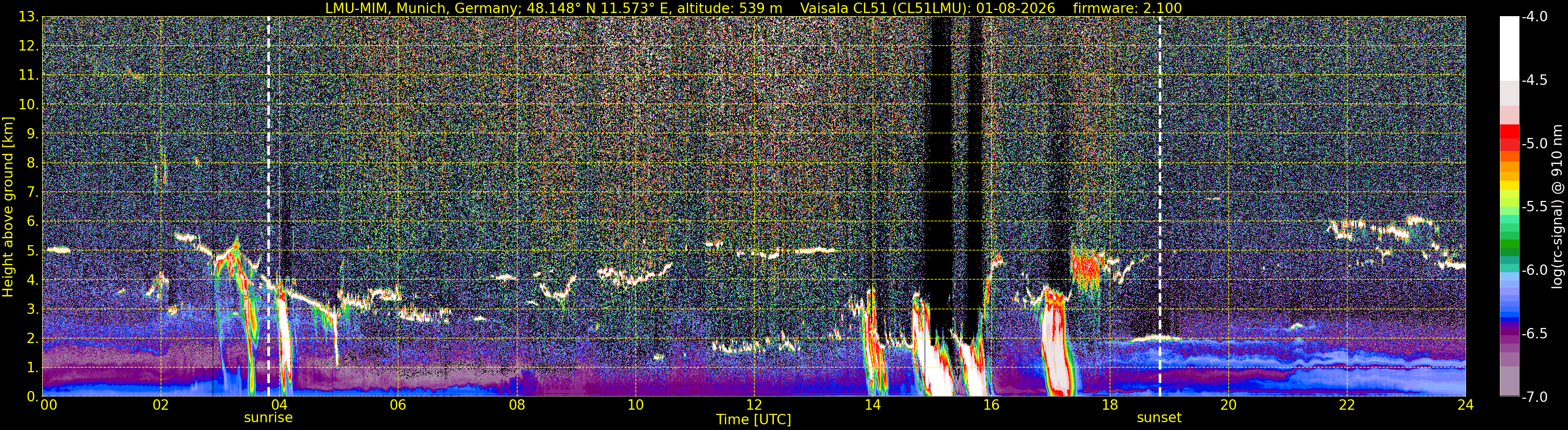Viewport: 1568px width, 430px height.
Task: Click the height axis tick '12.'
Action: pos(29,46)
